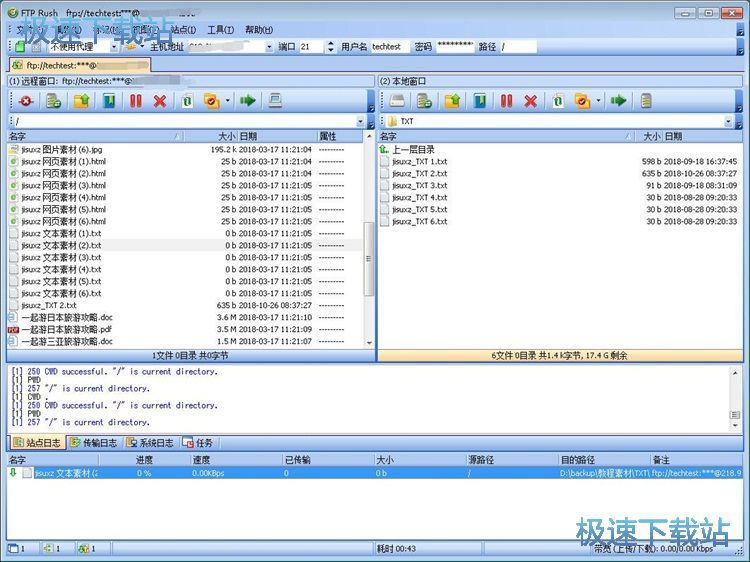This screenshot has width=750, height=562.
Task: Click the disk drive icon in local toolbar
Action: [x=397, y=101]
